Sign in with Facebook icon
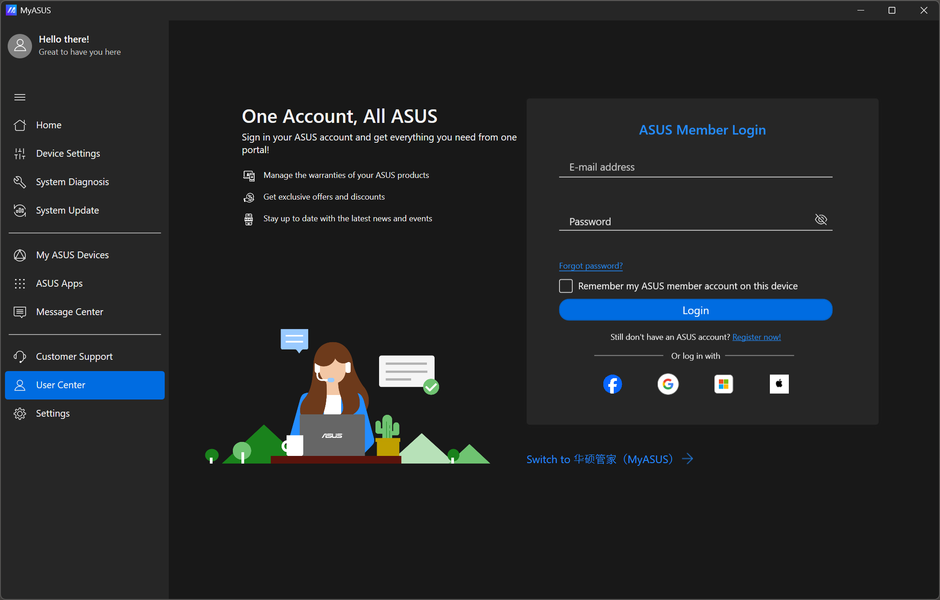Image resolution: width=940 pixels, height=600 pixels. pos(612,384)
